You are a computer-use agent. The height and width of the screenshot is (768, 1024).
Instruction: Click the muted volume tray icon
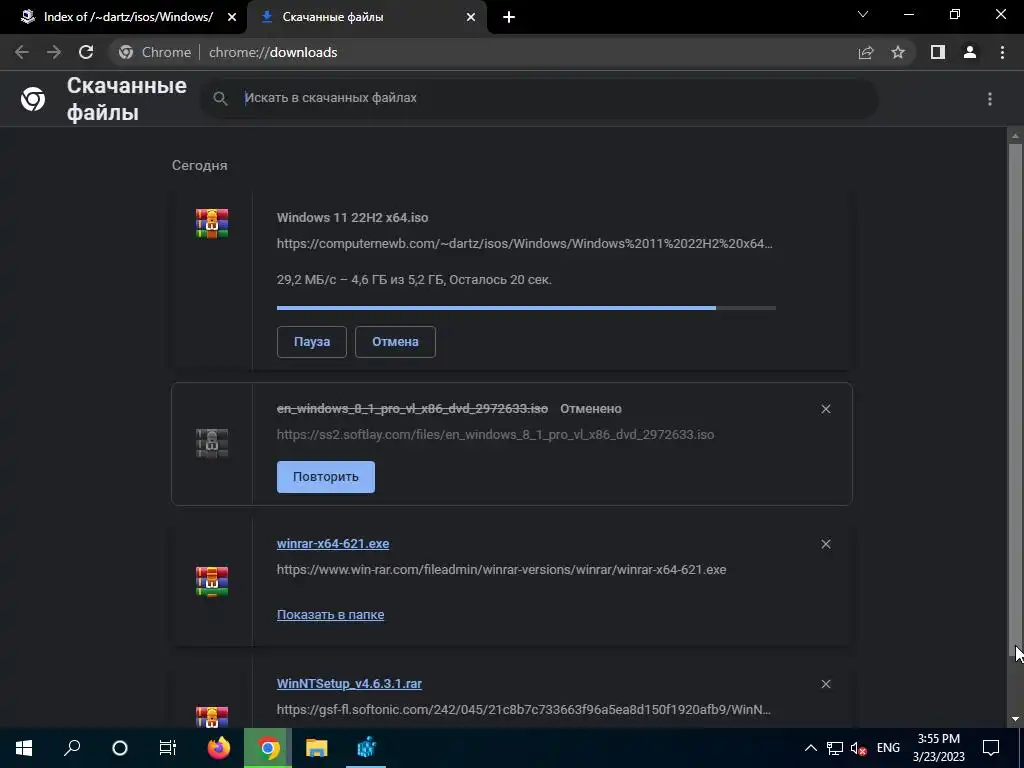click(x=859, y=748)
